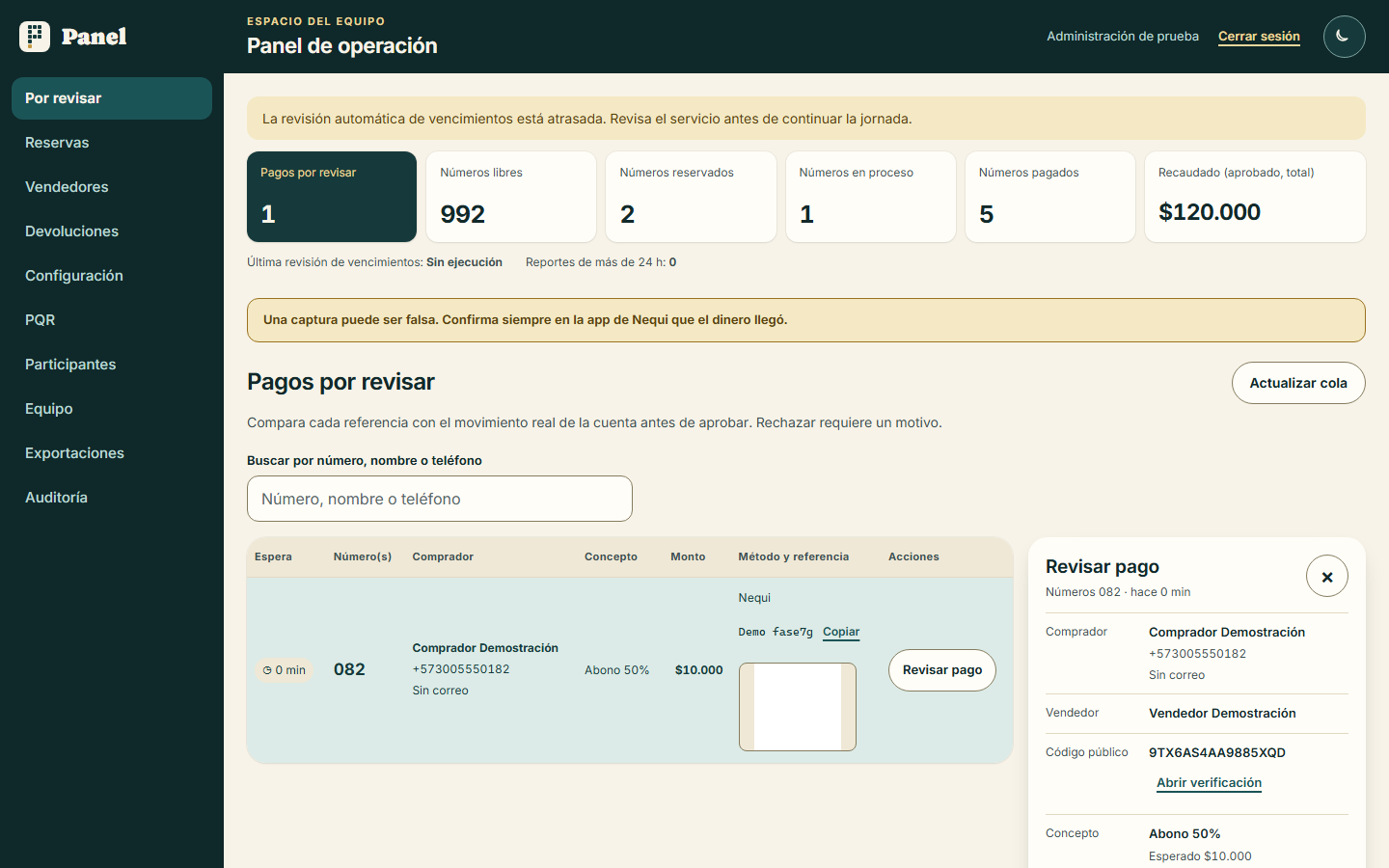Click the Panel logo icon

pyautogui.click(x=35, y=37)
